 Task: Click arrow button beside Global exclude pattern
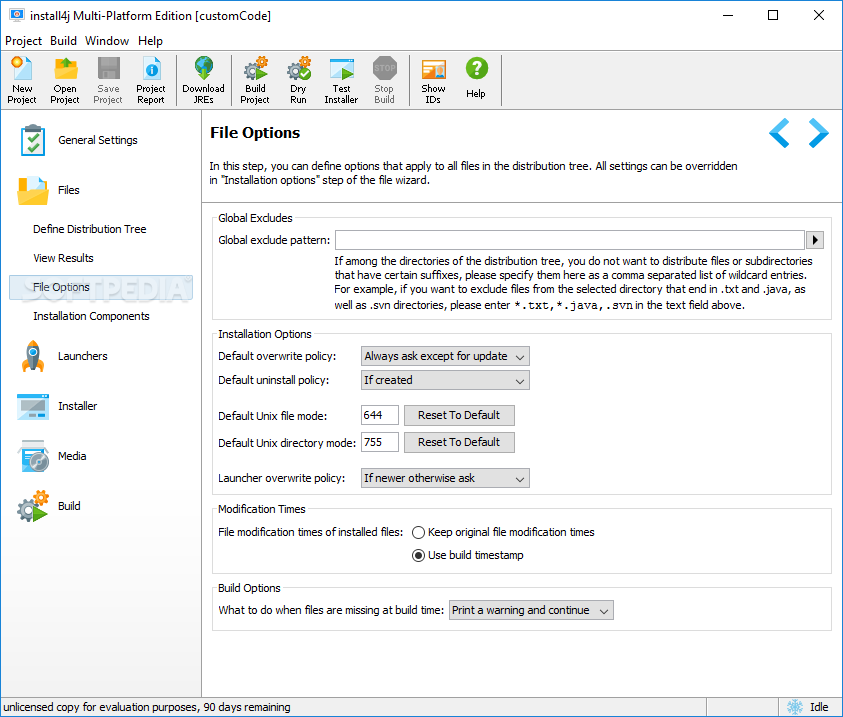(x=815, y=240)
